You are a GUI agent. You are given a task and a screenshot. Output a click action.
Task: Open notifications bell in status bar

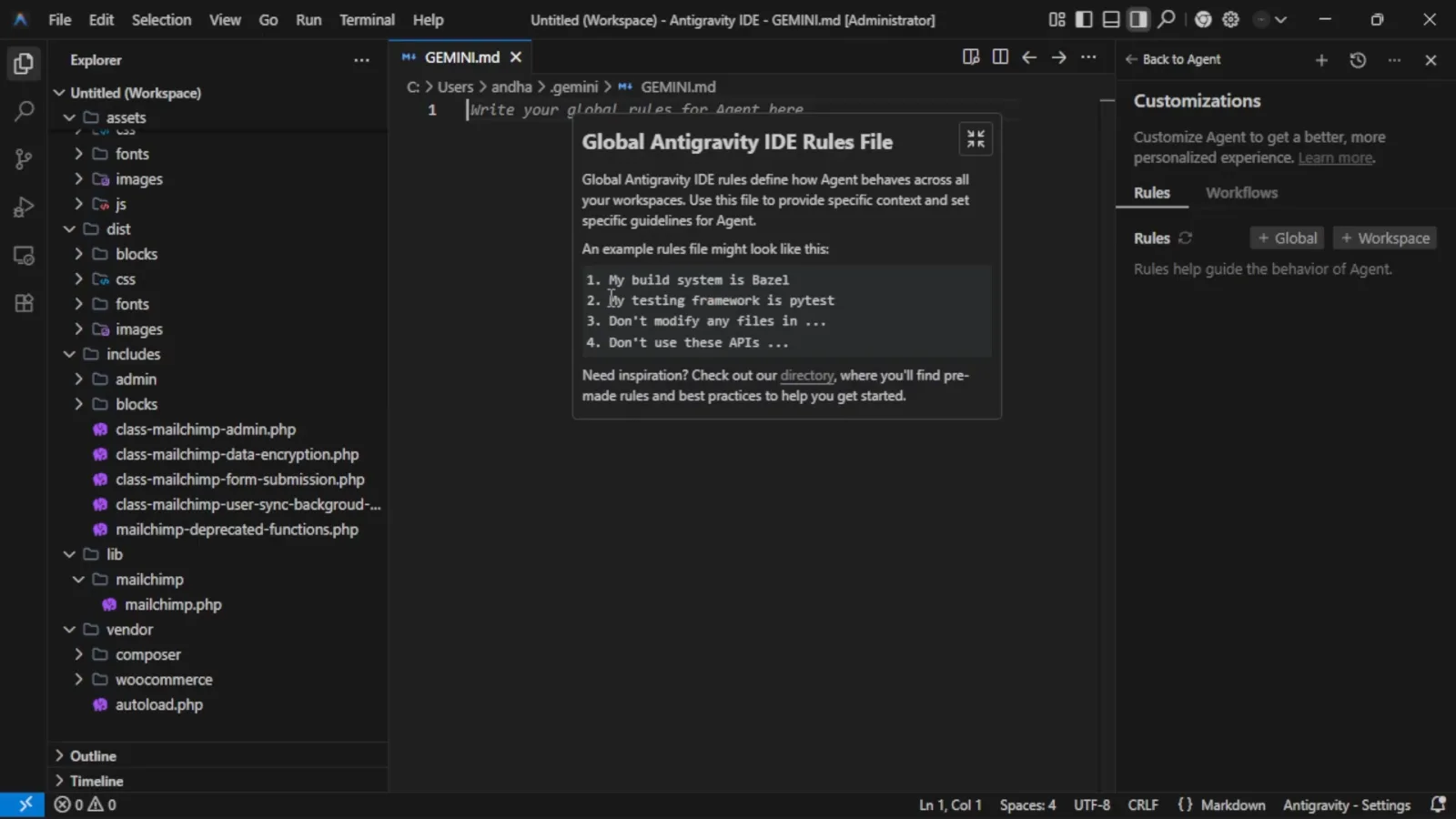tap(1438, 804)
